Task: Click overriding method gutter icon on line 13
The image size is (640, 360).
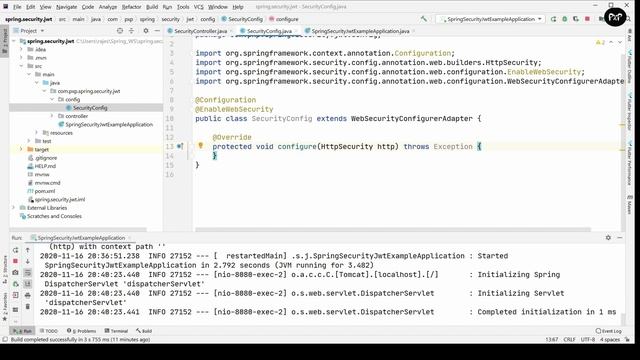Action: click(x=180, y=146)
